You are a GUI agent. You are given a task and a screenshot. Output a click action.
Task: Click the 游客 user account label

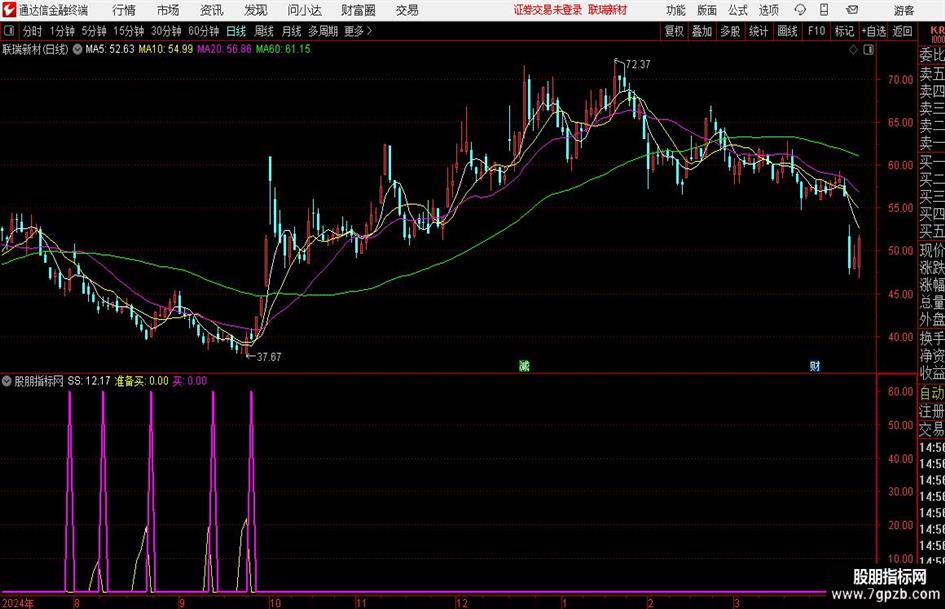[x=904, y=10]
